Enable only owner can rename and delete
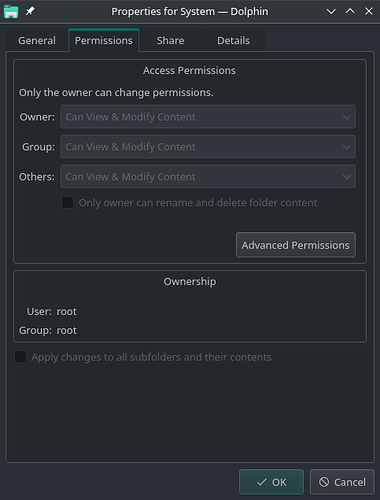 click(68, 202)
